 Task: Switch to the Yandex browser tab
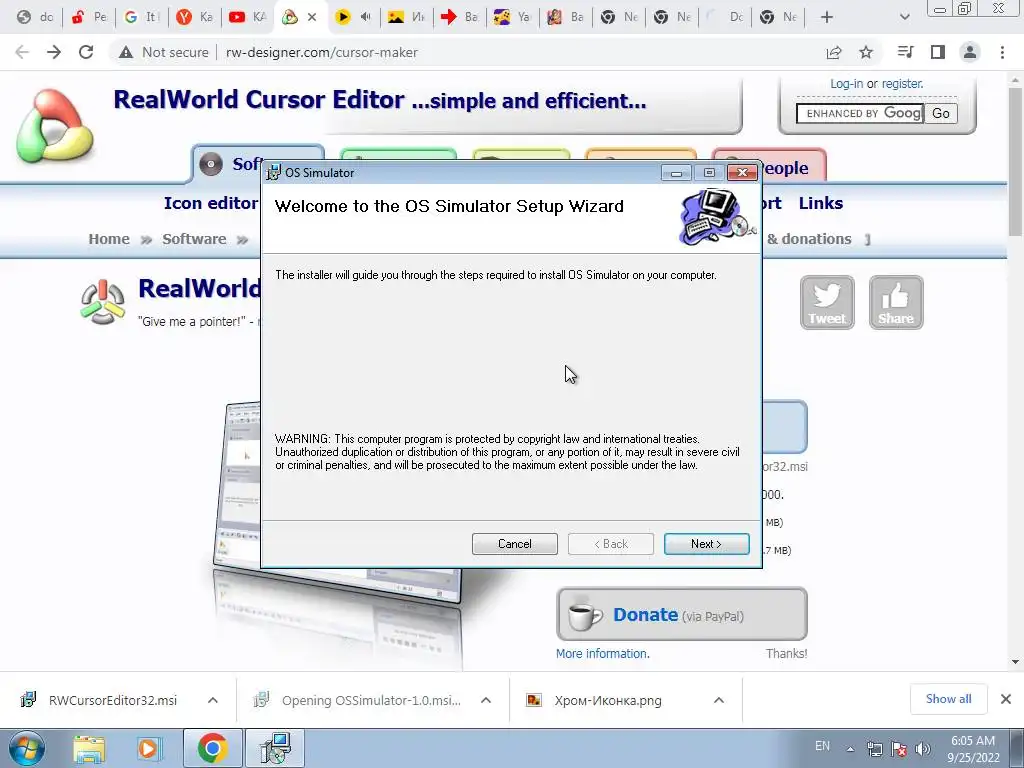click(194, 17)
